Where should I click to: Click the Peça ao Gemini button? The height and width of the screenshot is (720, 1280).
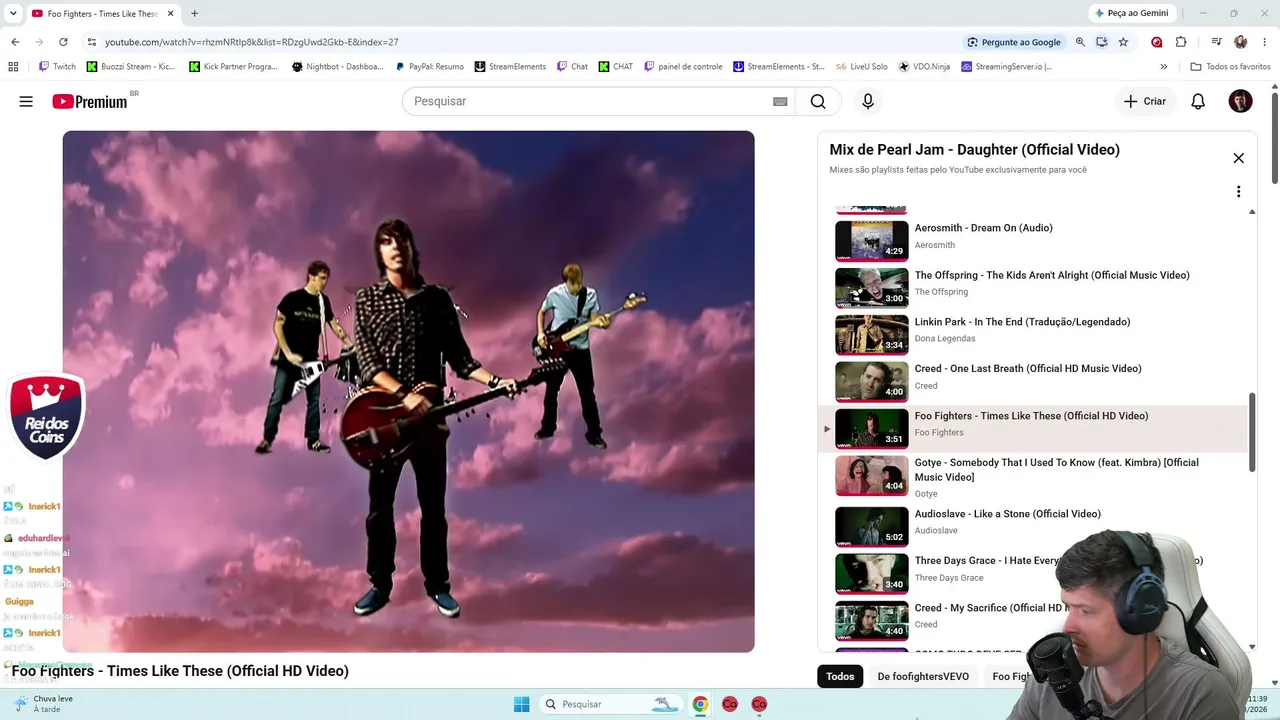(x=1131, y=14)
